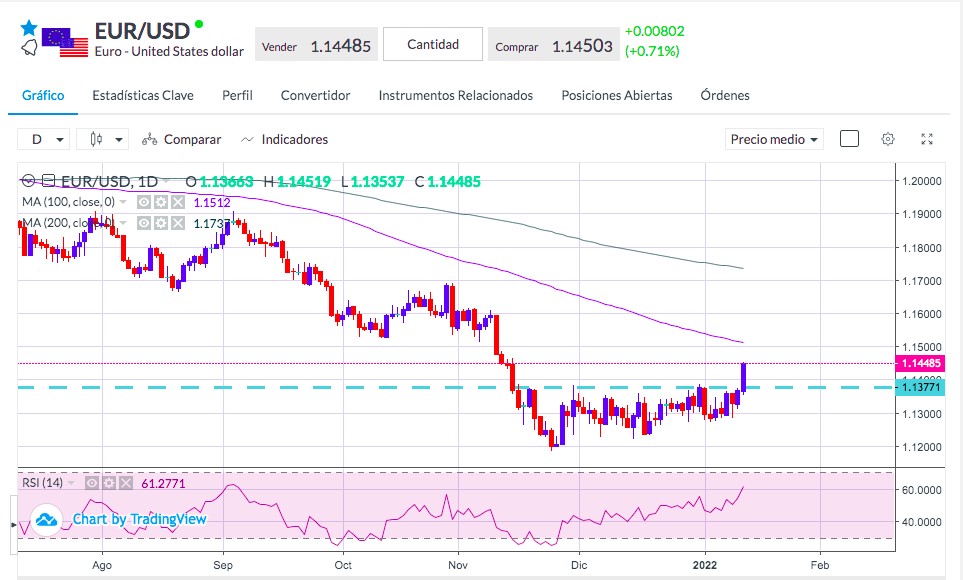Open the Estadísticas Clave tab
The height and width of the screenshot is (580, 963).
click(x=142, y=95)
